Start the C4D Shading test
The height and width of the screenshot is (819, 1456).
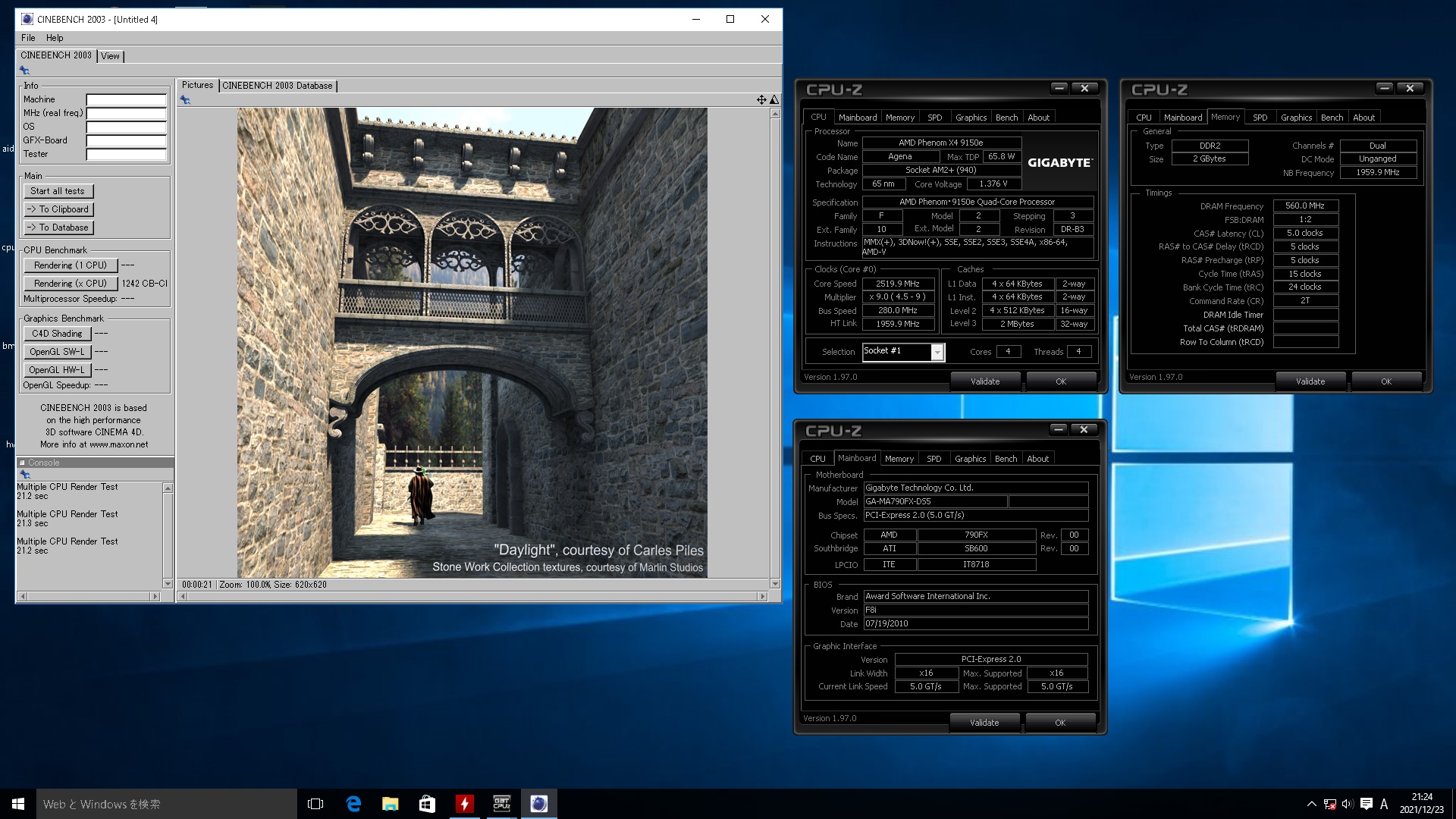57,334
